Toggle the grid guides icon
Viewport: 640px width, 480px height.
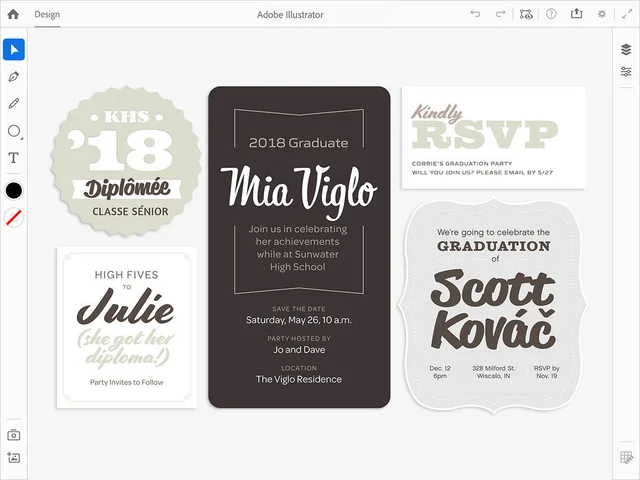[x=626, y=458]
